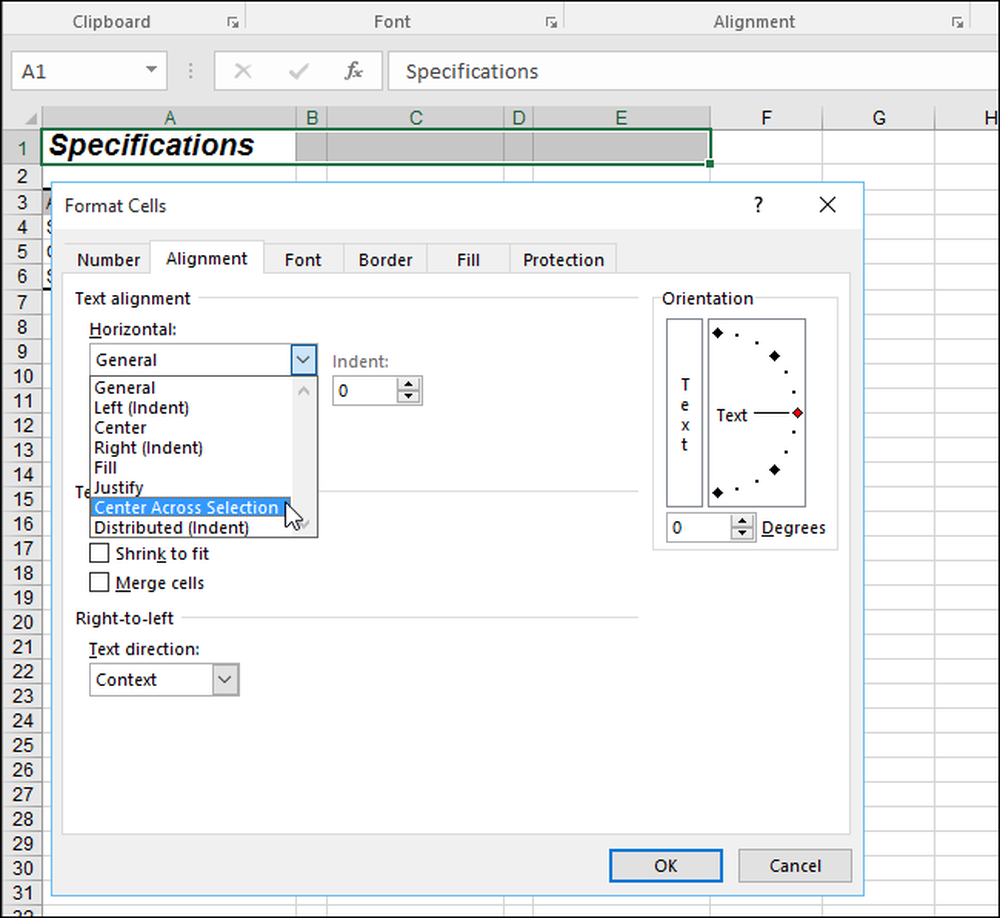Select column B header

[x=312, y=118]
